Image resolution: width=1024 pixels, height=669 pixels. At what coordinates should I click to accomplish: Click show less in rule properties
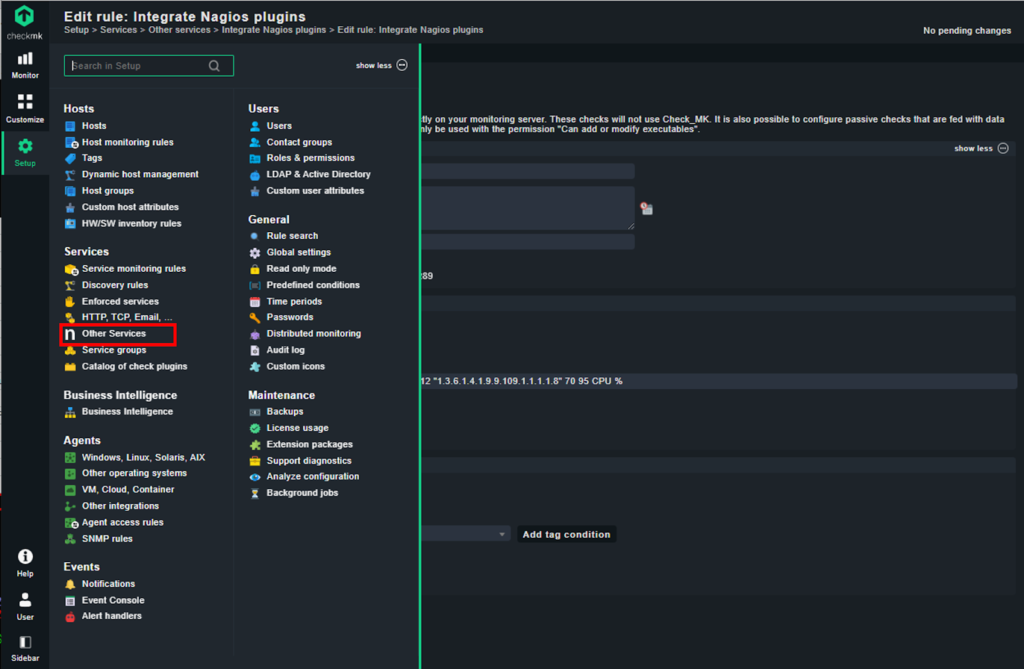click(x=981, y=148)
